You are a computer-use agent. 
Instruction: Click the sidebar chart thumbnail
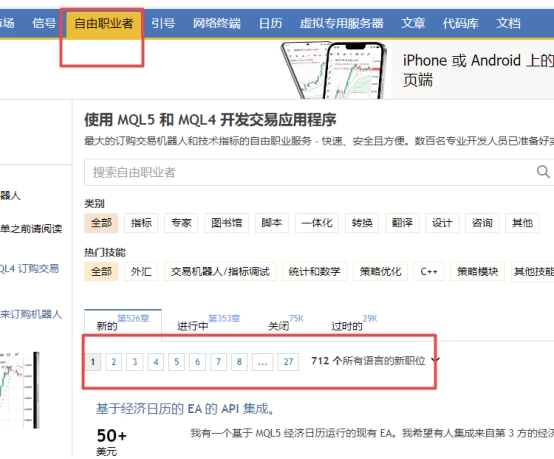[19, 390]
